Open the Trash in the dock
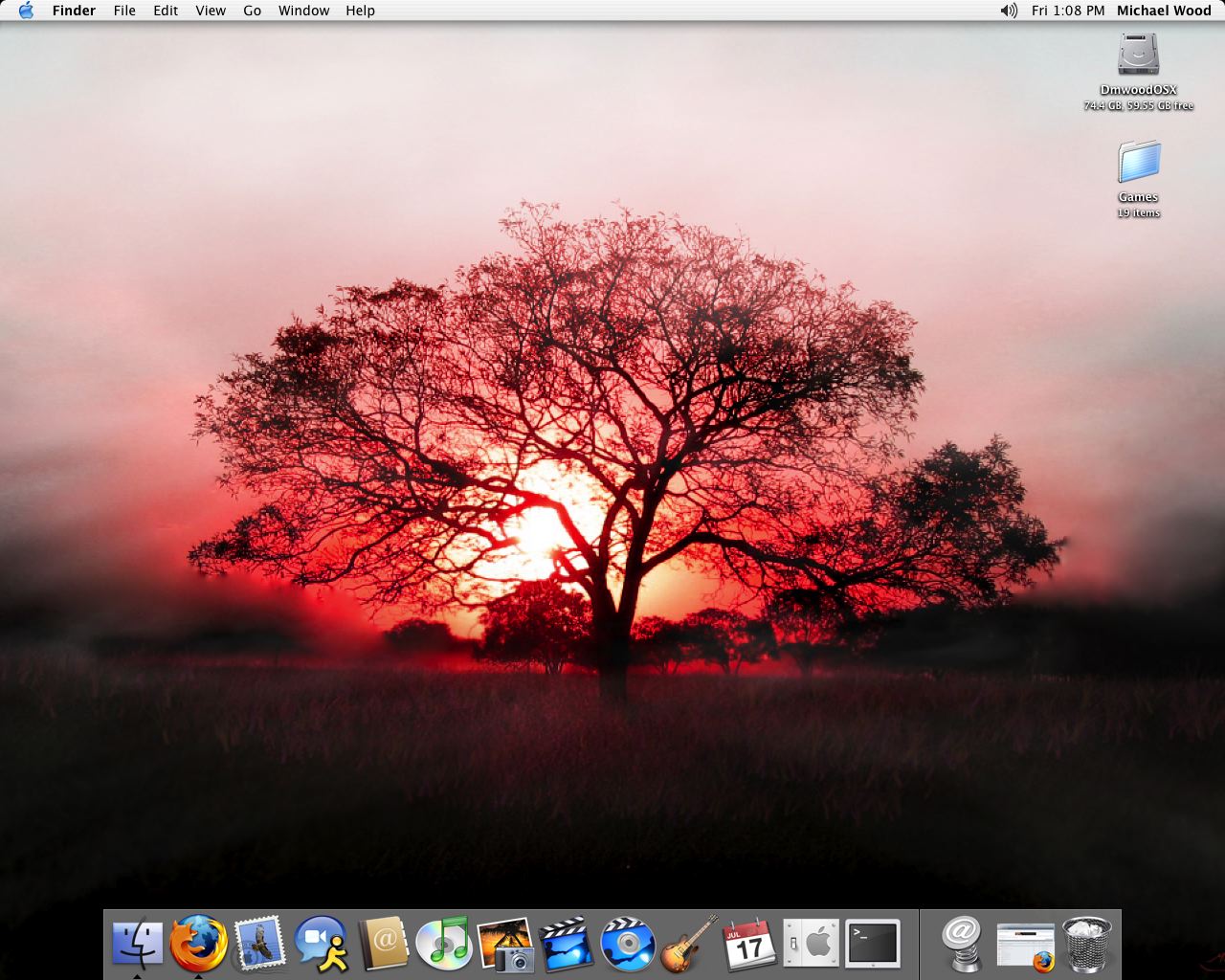The width and height of the screenshot is (1225, 980). pos(1087,944)
